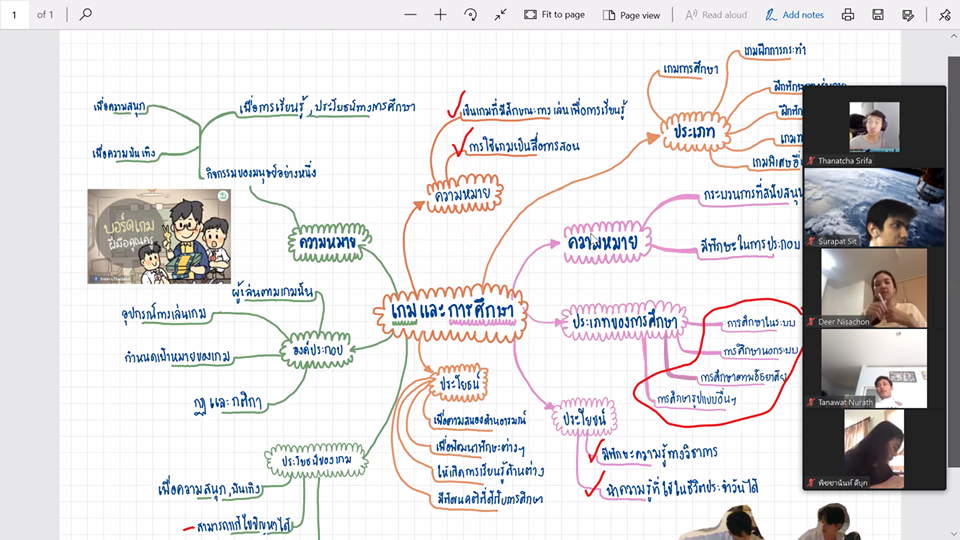The width and height of the screenshot is (960, 540).
Task: Save the PDF with the floppy disk icon
Action: (x=877, y=15)
